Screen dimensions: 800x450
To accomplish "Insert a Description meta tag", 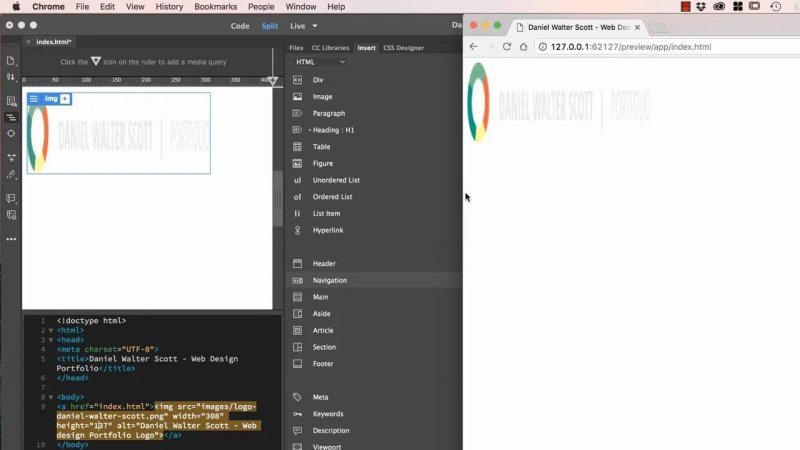I will click(x=331, y=431).
